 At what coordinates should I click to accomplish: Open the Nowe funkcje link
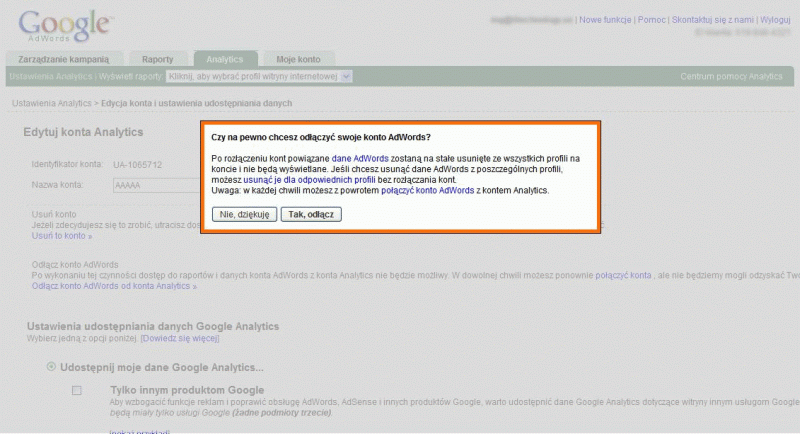[605, 20]
